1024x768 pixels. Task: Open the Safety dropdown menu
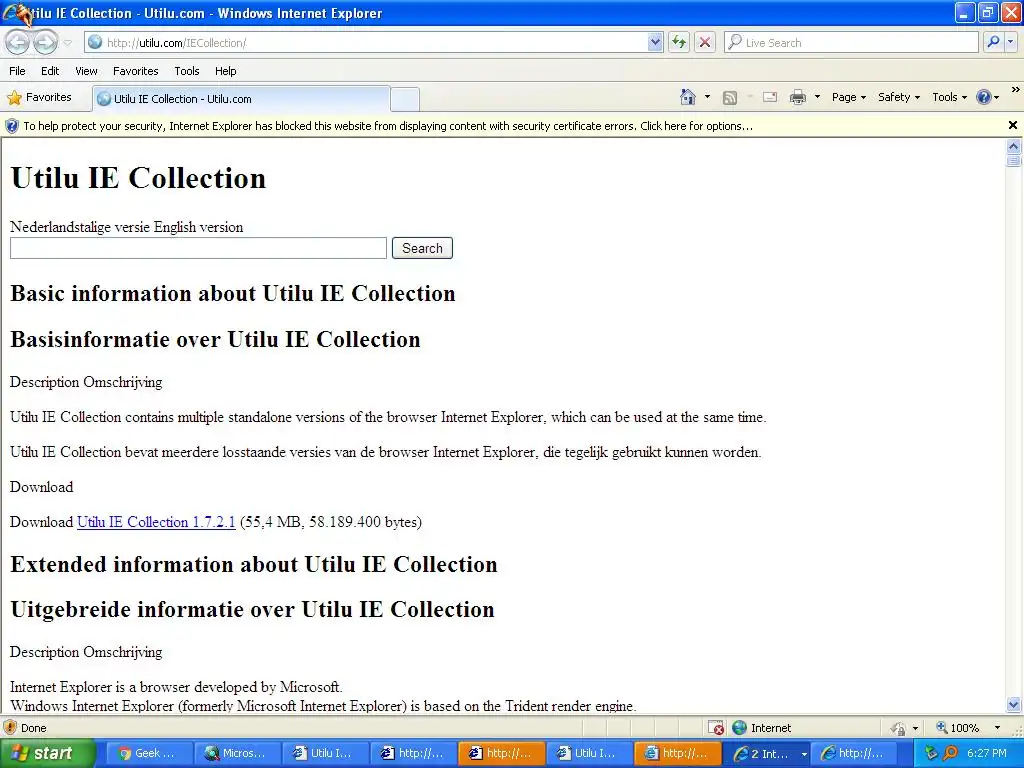[x=899, y=97]
